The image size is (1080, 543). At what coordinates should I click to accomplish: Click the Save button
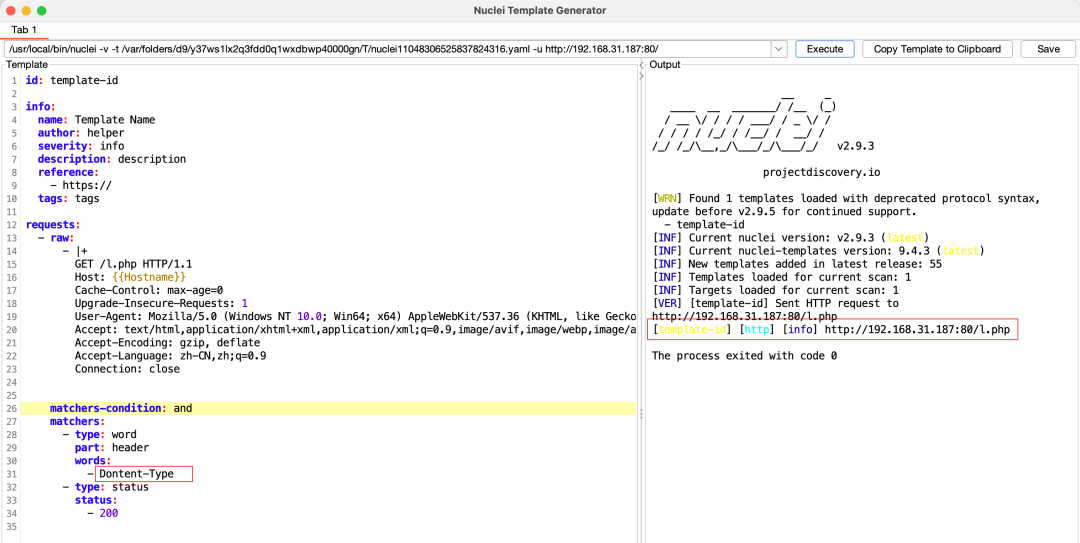[x=1048, y=49]
